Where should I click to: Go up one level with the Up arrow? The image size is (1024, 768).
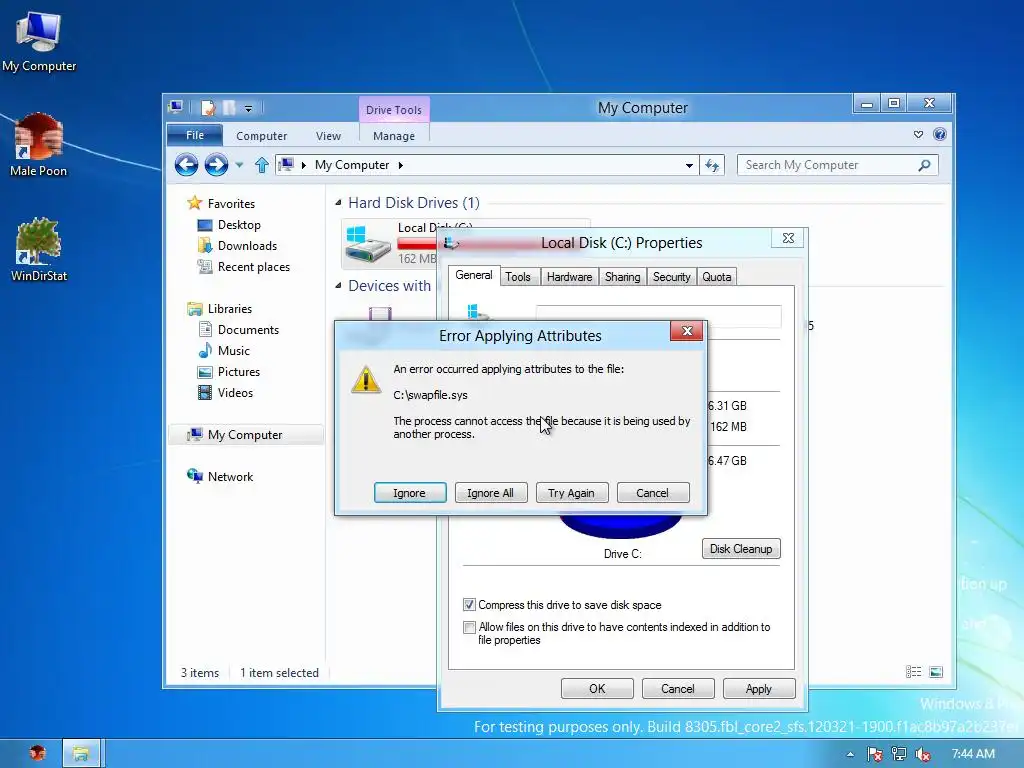click(x=262, y=165)
